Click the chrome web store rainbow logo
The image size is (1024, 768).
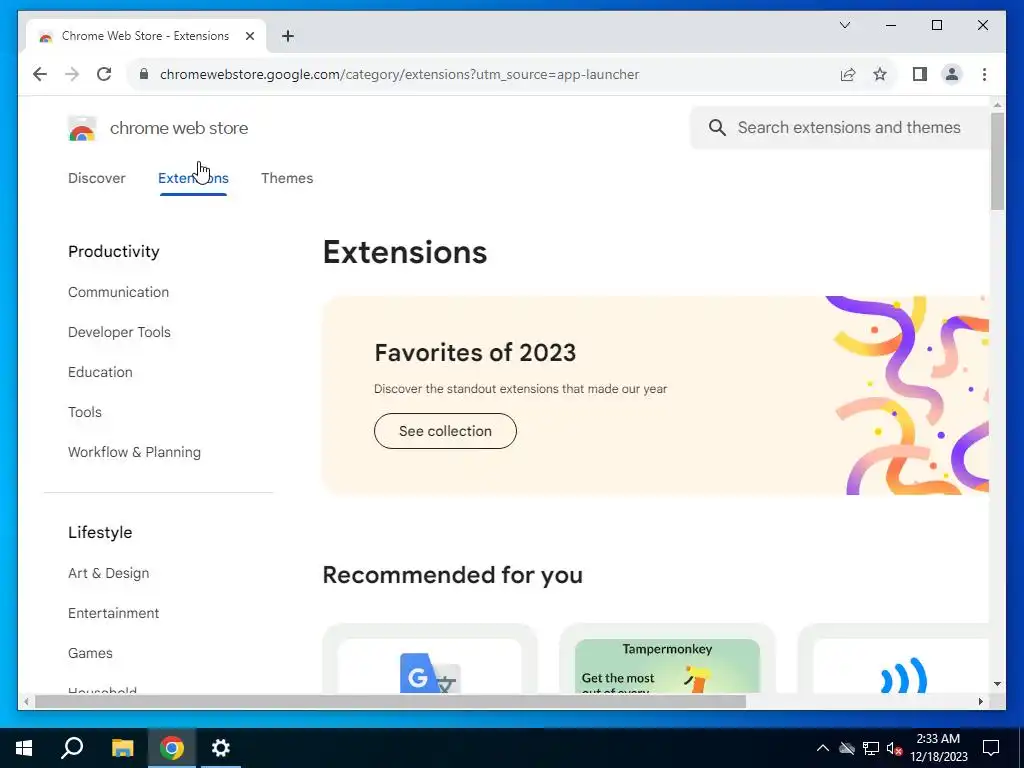82,129
